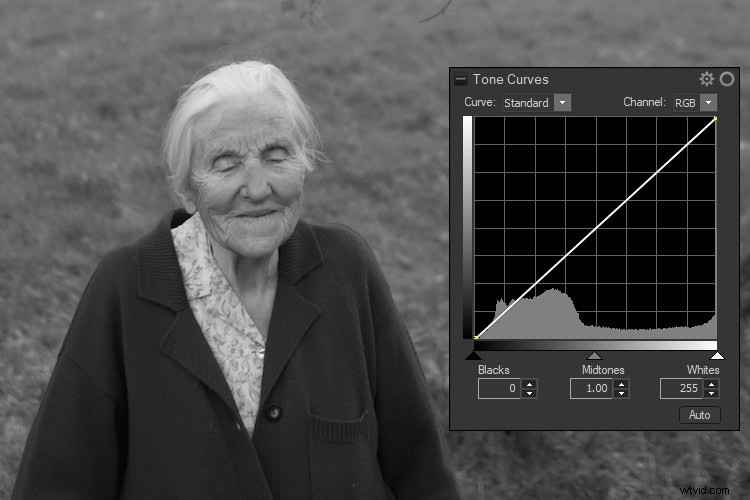Click the Auto button
750x500 pixels.
(699, 415)
